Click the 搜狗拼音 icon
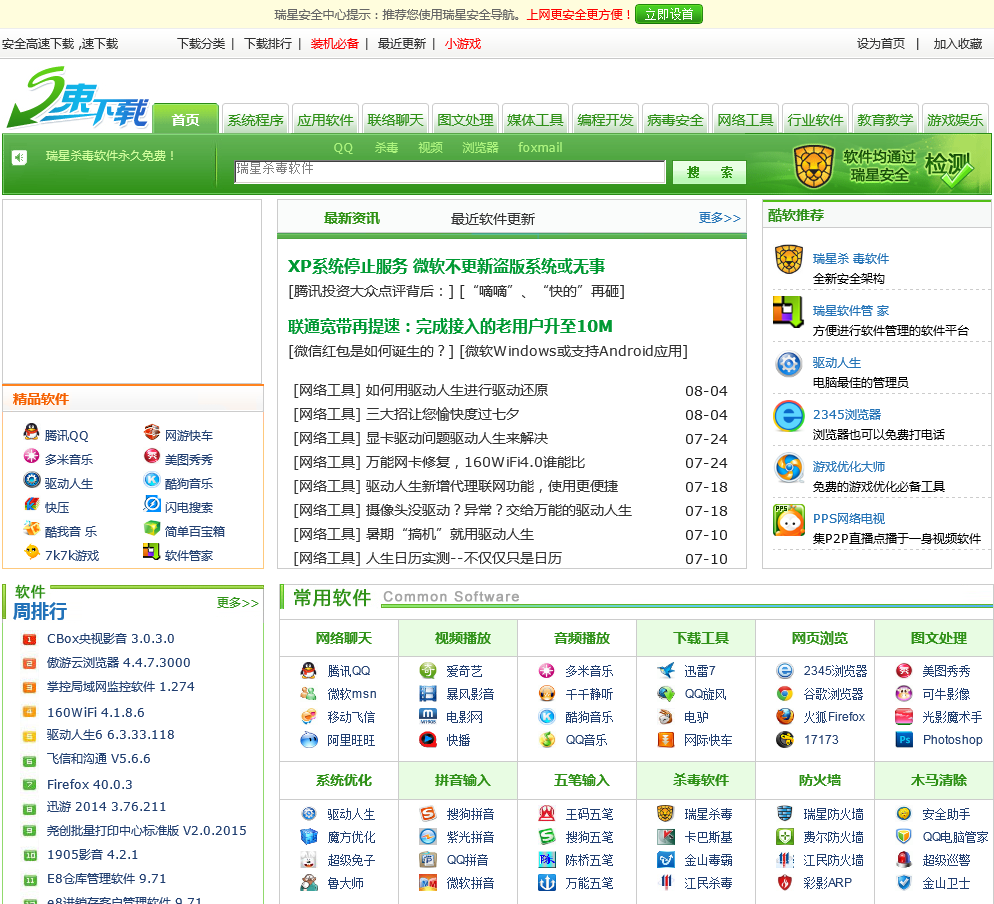 428,813
